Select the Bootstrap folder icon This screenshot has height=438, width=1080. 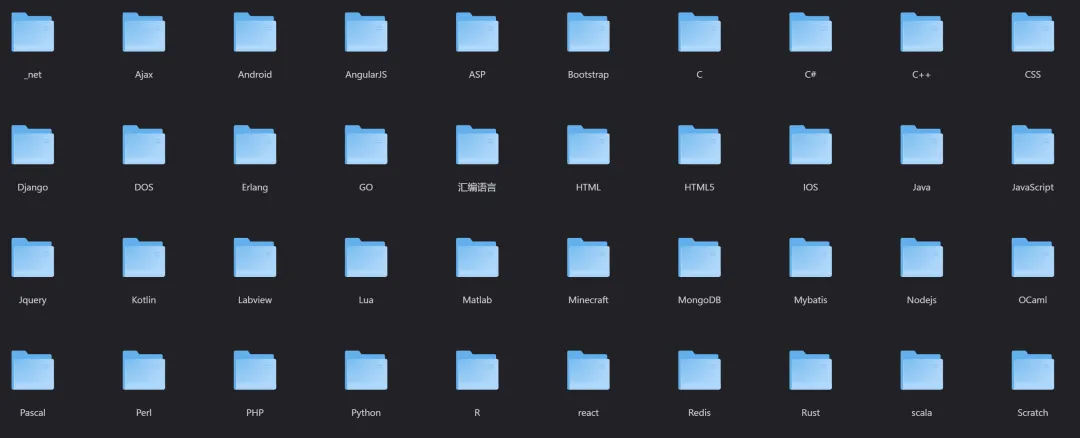(588, 32)
